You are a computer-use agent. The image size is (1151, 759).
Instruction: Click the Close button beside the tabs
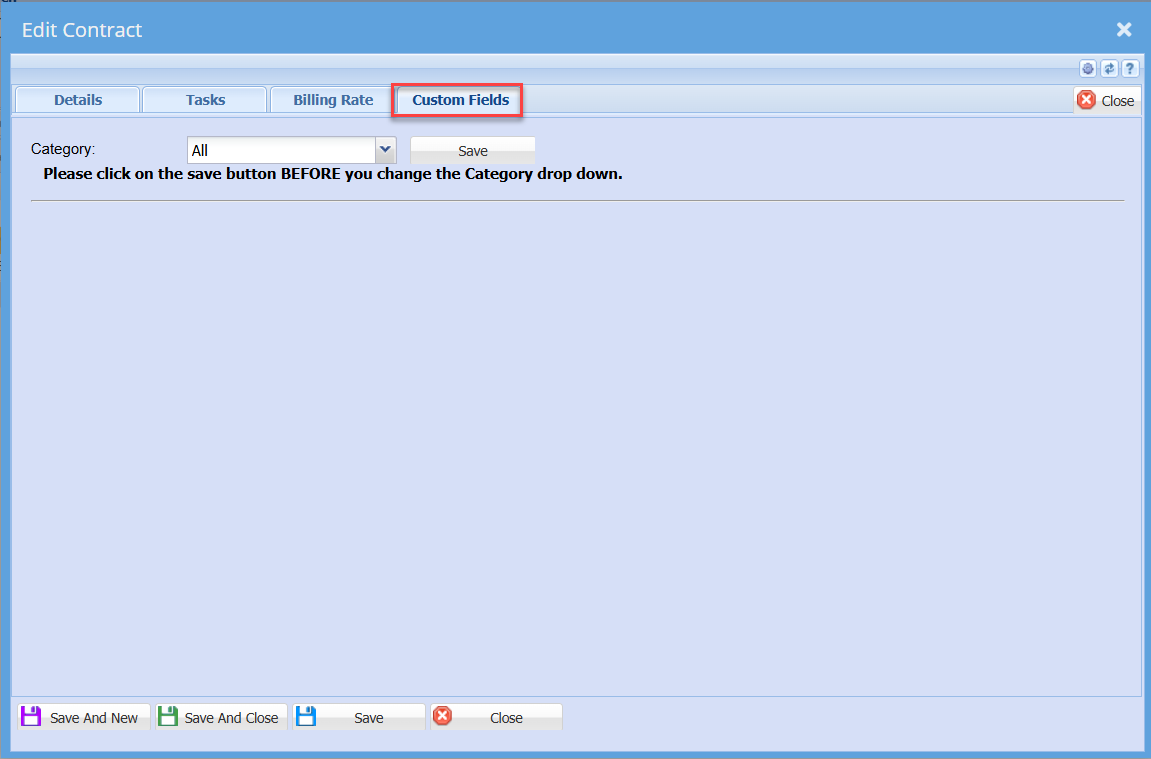point(1107,101)
